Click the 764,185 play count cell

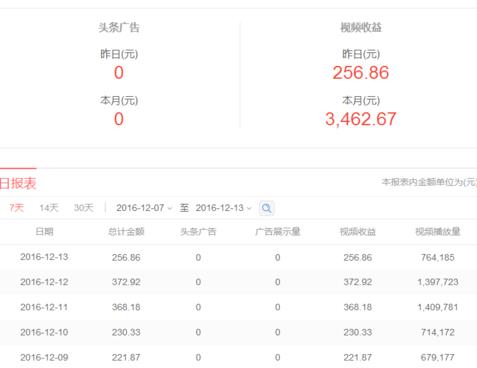coord(438,257)
